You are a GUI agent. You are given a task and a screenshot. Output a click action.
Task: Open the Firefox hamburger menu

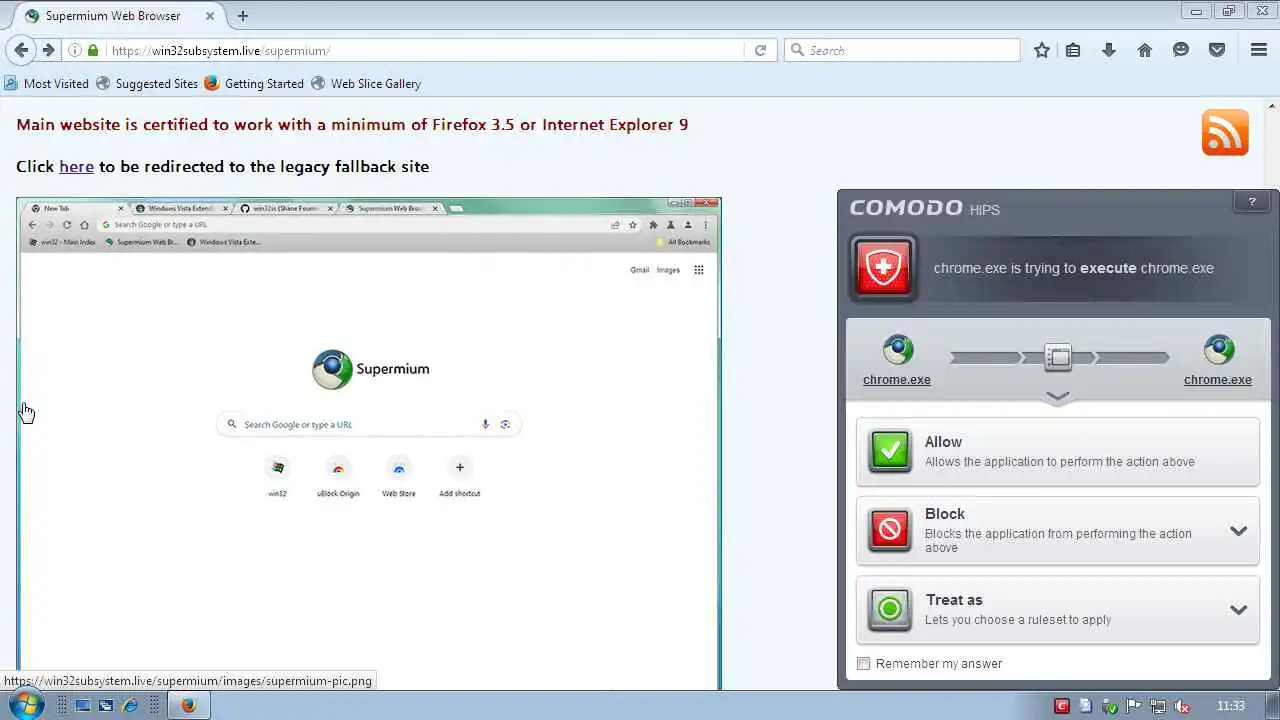pos(1259,50)
